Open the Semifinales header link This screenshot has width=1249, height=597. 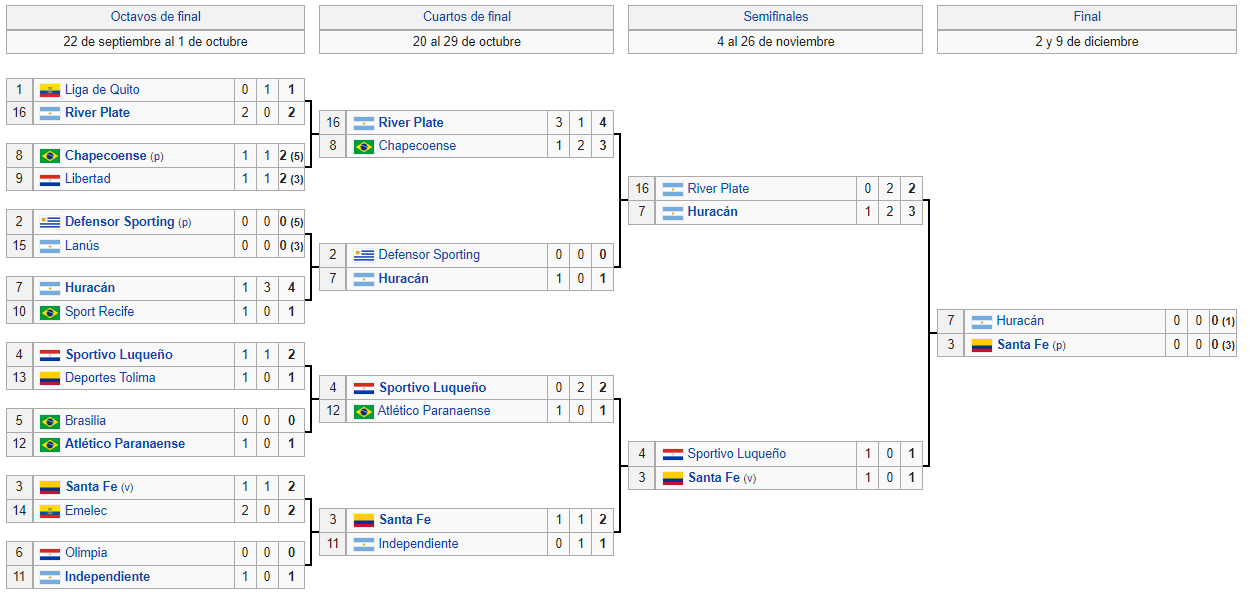click(x=775, y=17)
